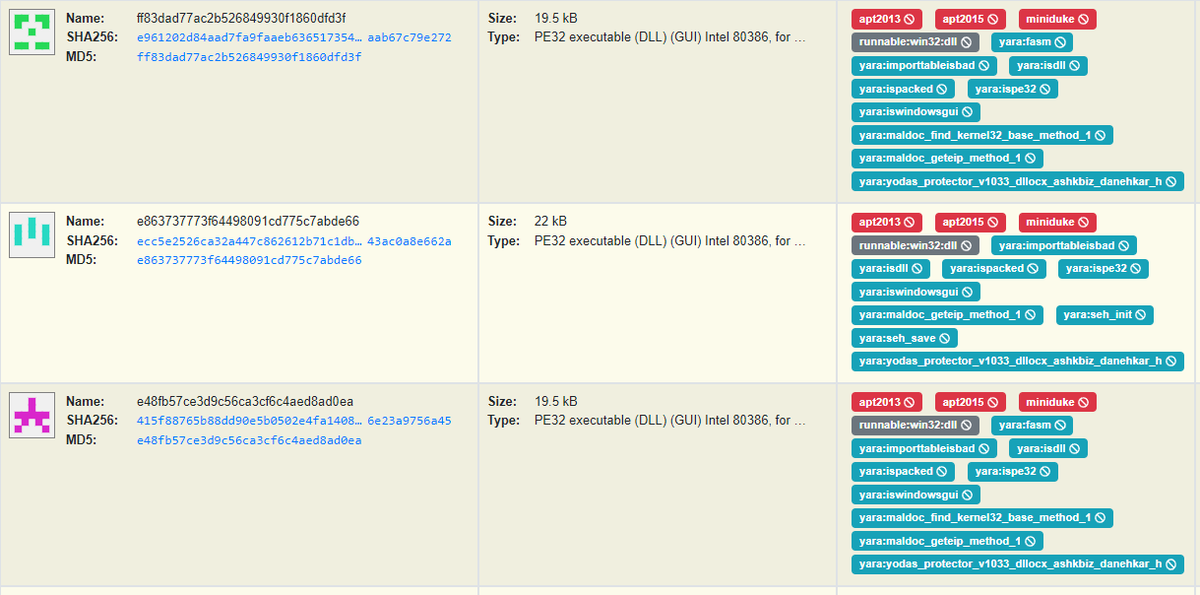Remove runnable:win32:dll tag from ff83dad7 sample
Viewport: 1200px width, 595px height.
point(967,42)
